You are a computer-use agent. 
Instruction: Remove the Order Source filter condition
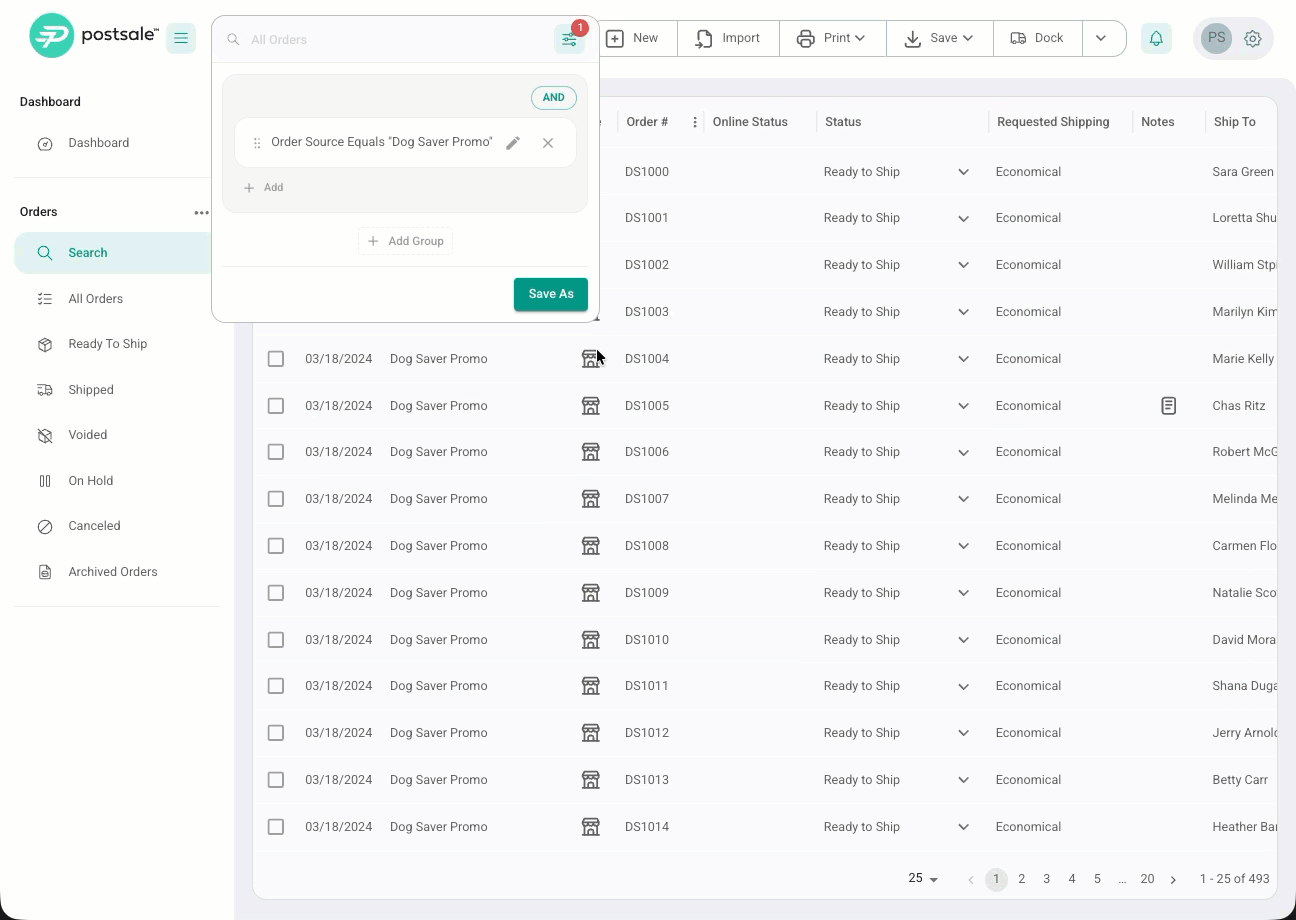tap(548, 143)
